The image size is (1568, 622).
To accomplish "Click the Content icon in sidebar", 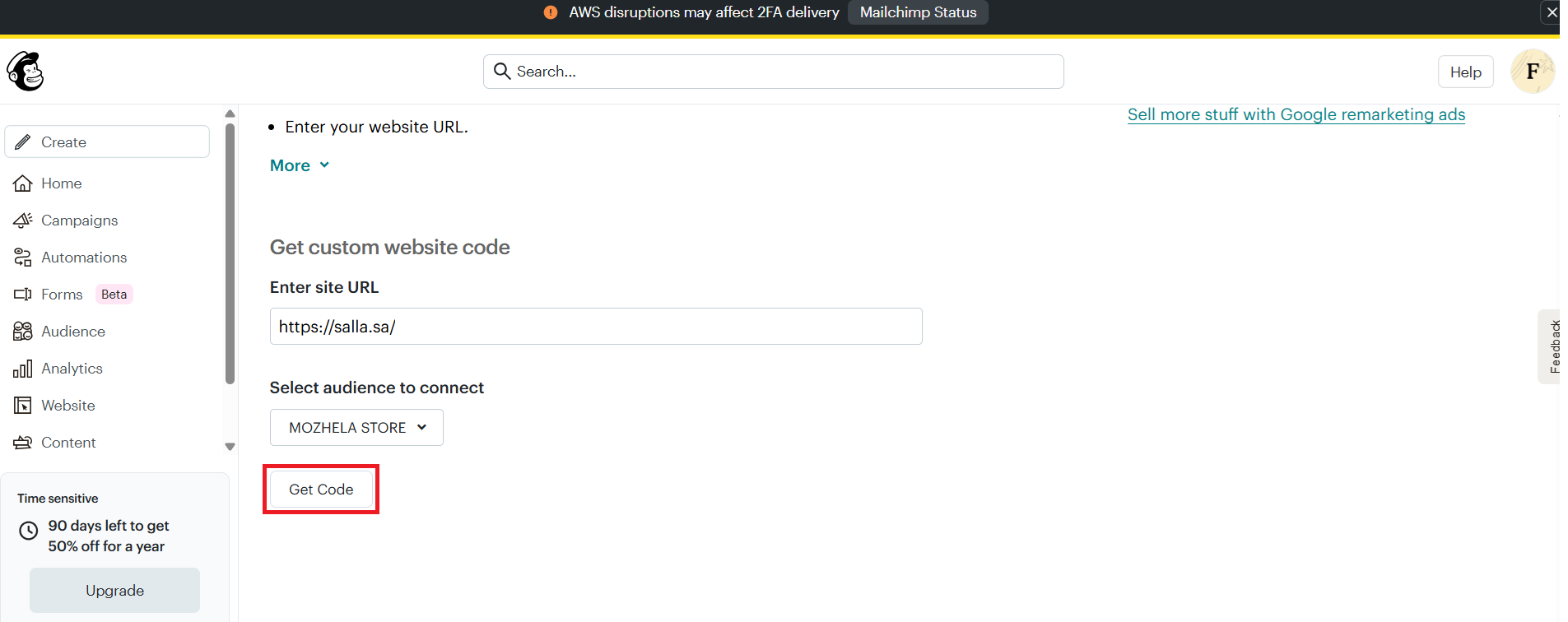I will coord(23,443).
